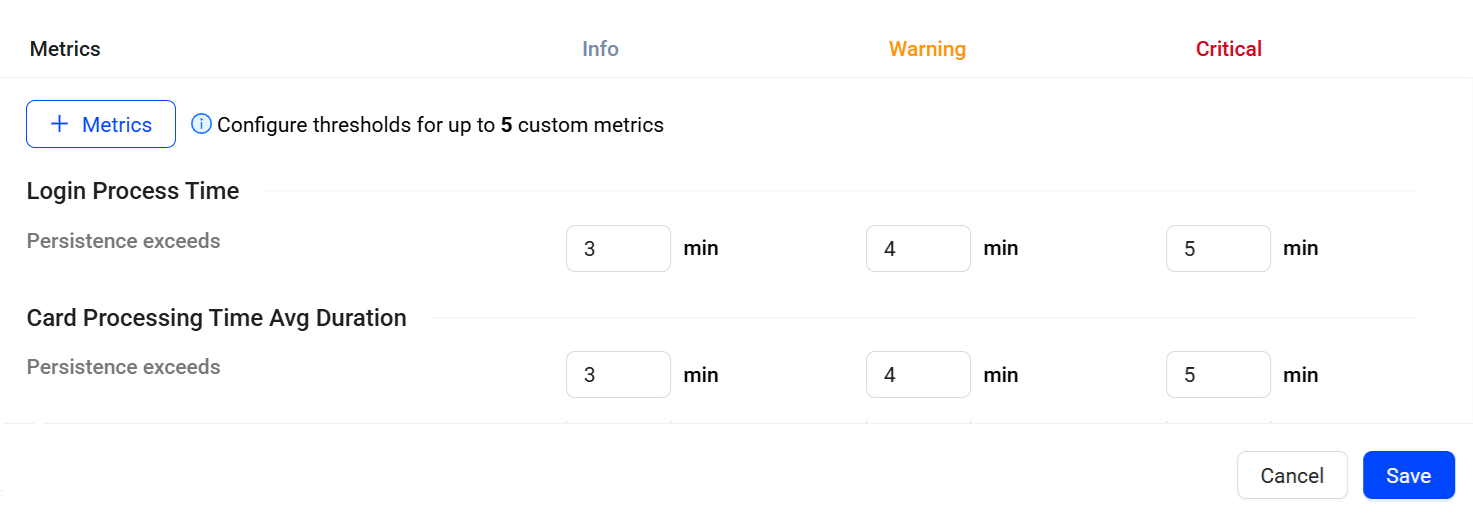This screenshot has height=521, width=1473.
Task: Click Persistence exceeds label under Card Processing Time
Action: 123,367
